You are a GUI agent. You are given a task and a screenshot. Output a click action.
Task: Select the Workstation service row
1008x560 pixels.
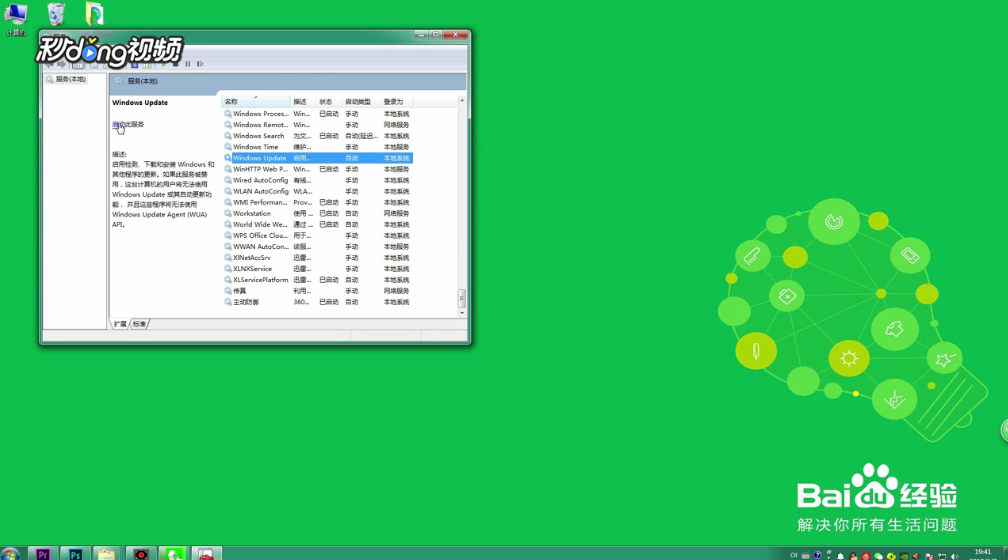(318, 213)
